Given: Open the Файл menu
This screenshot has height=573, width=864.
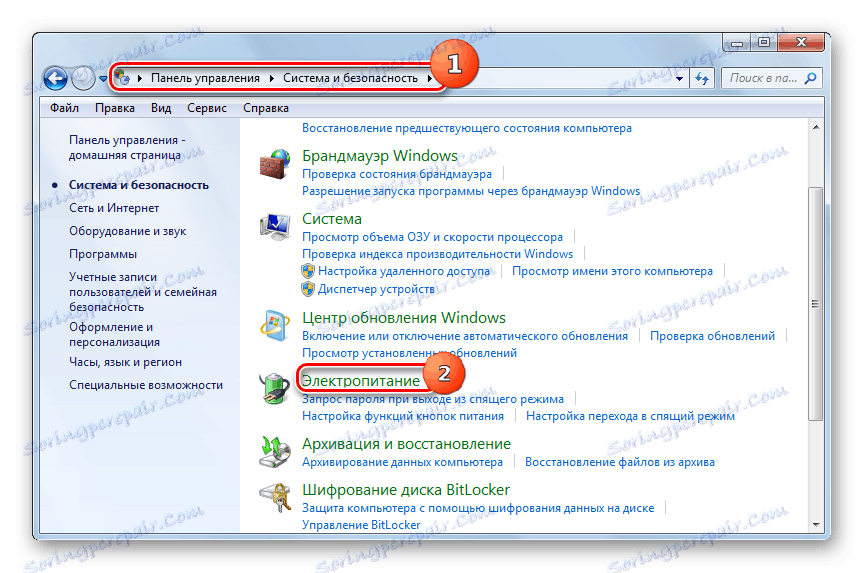Looking at the screenshot, I should 64,108.
